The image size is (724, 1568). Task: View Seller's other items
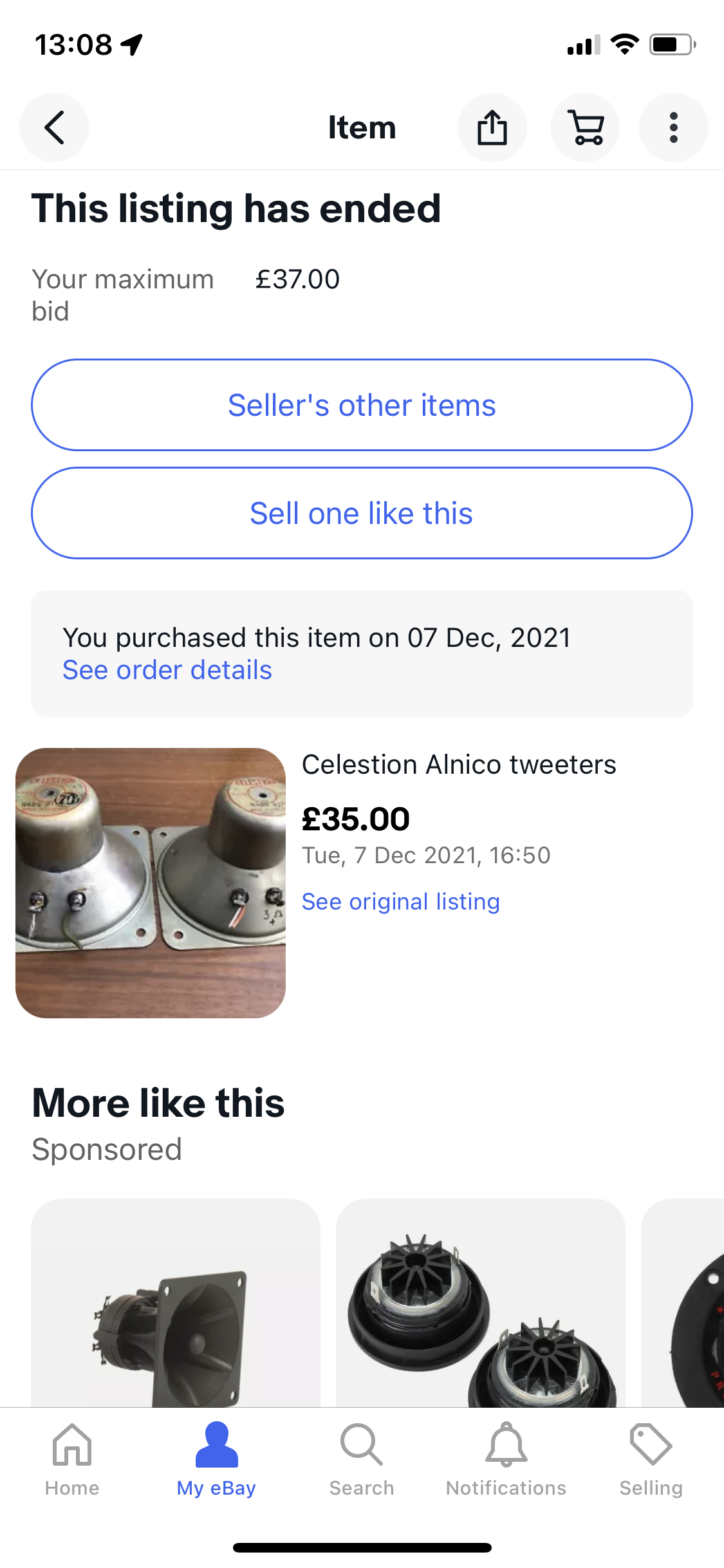tap(362, 405)
